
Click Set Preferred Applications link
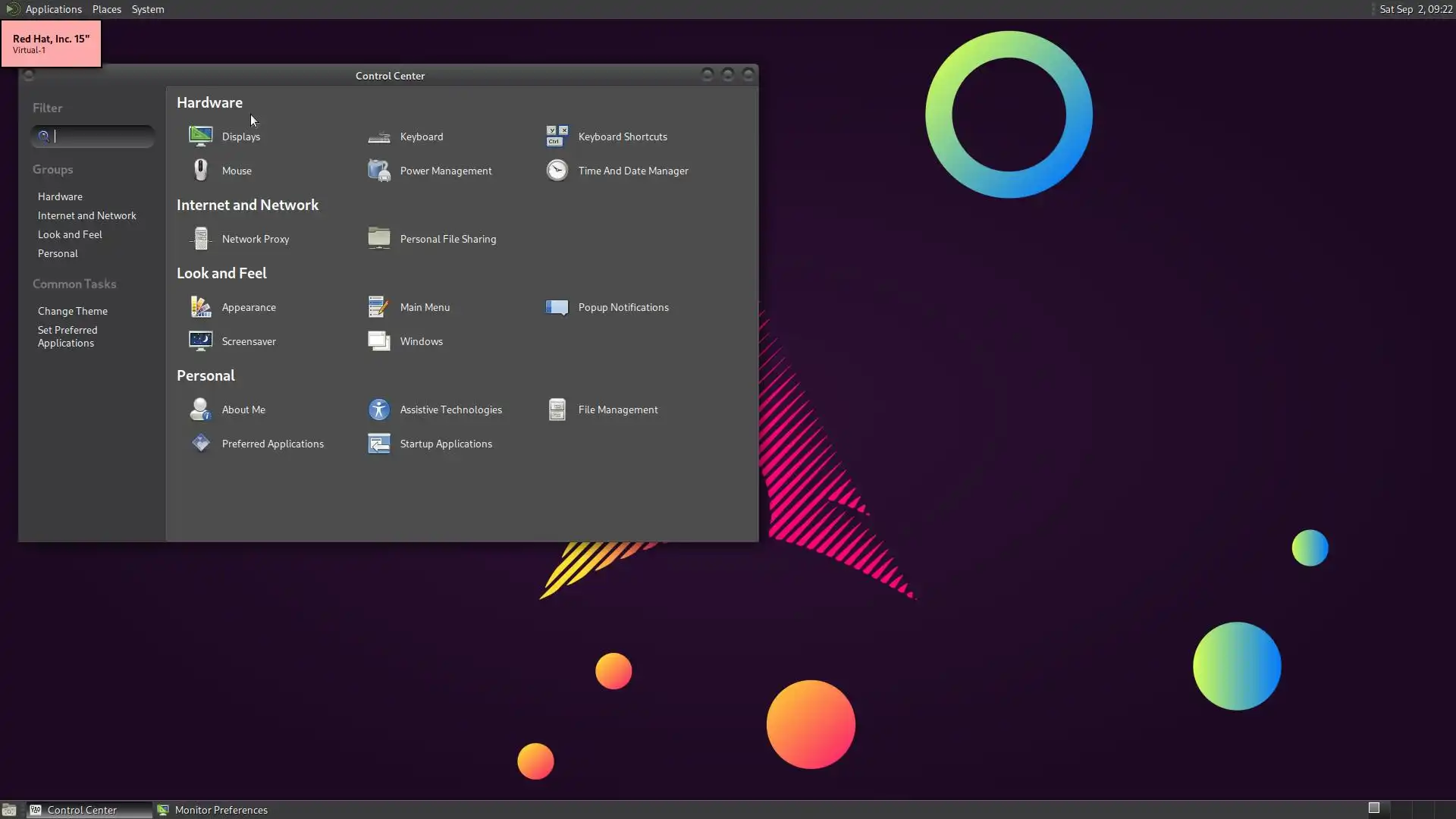tap(67, 337)
